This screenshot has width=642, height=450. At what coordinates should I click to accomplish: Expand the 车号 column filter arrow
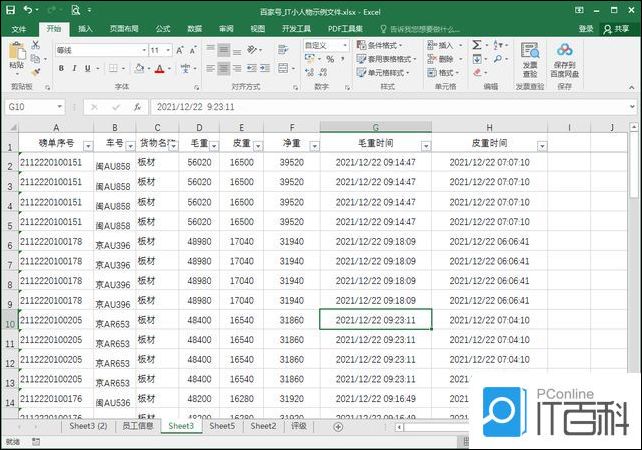[x=128, y=146]
